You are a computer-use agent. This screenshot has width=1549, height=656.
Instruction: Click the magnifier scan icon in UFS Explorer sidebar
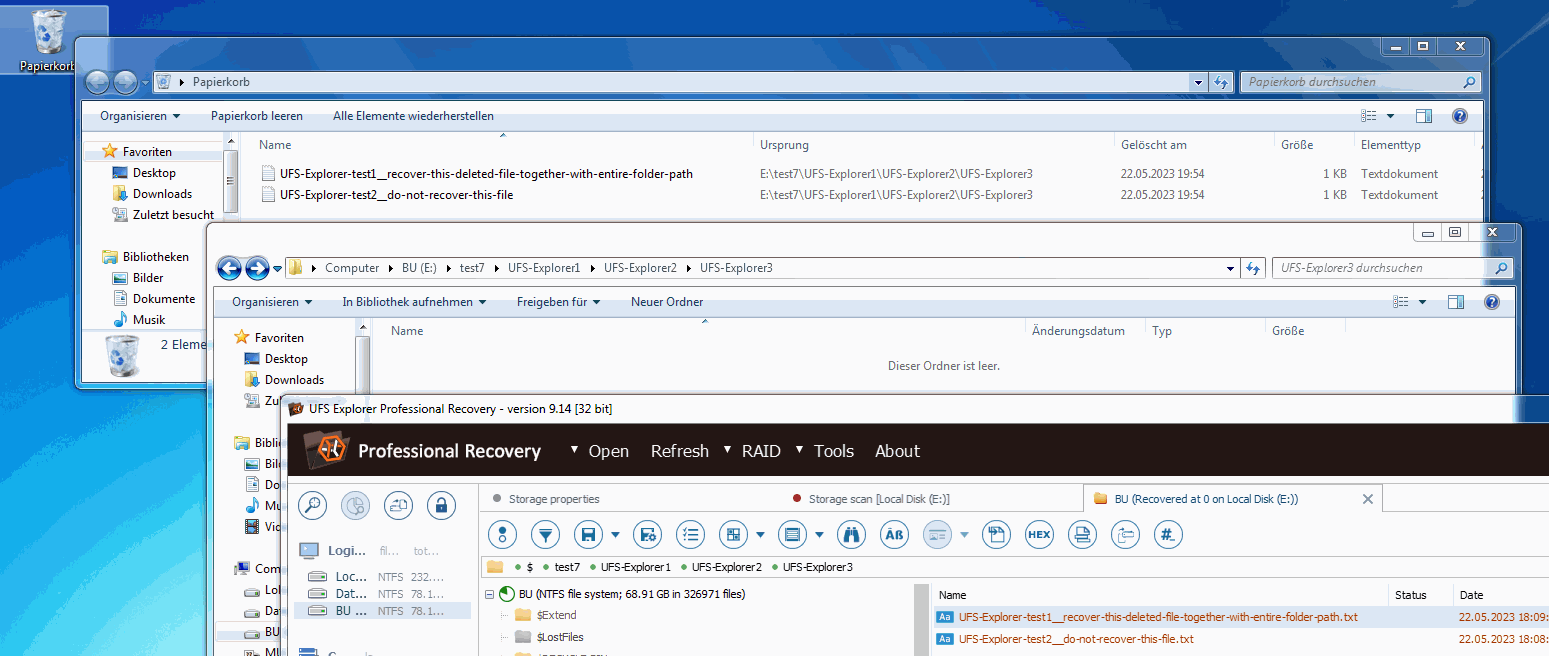[x=313, y=505]
